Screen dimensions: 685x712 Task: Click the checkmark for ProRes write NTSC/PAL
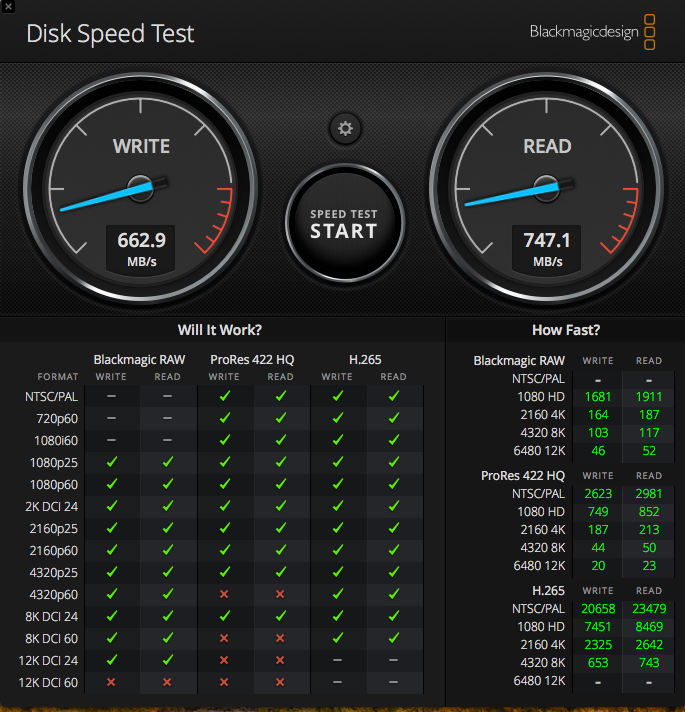click(225, 396)
